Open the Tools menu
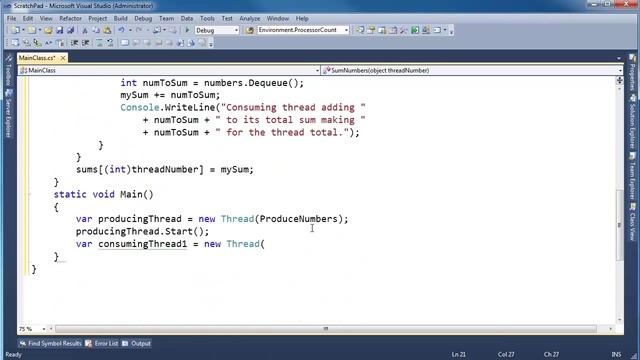 coord(207,18)
